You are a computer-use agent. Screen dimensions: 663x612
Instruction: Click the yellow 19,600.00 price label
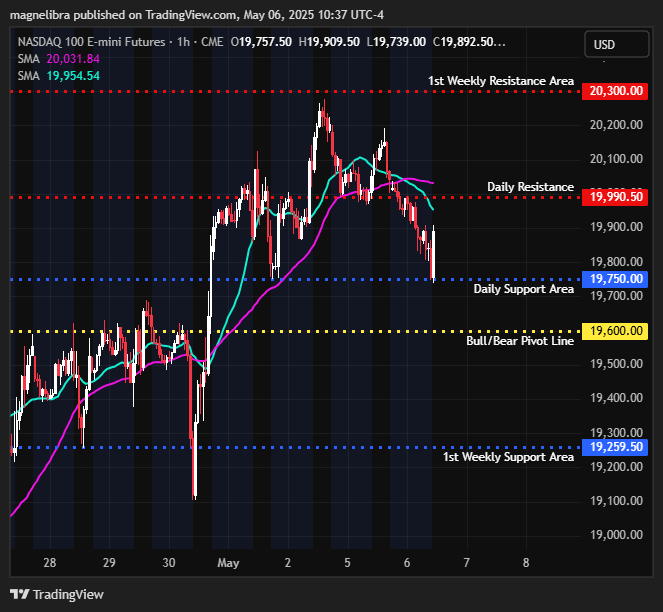(615, 331)
